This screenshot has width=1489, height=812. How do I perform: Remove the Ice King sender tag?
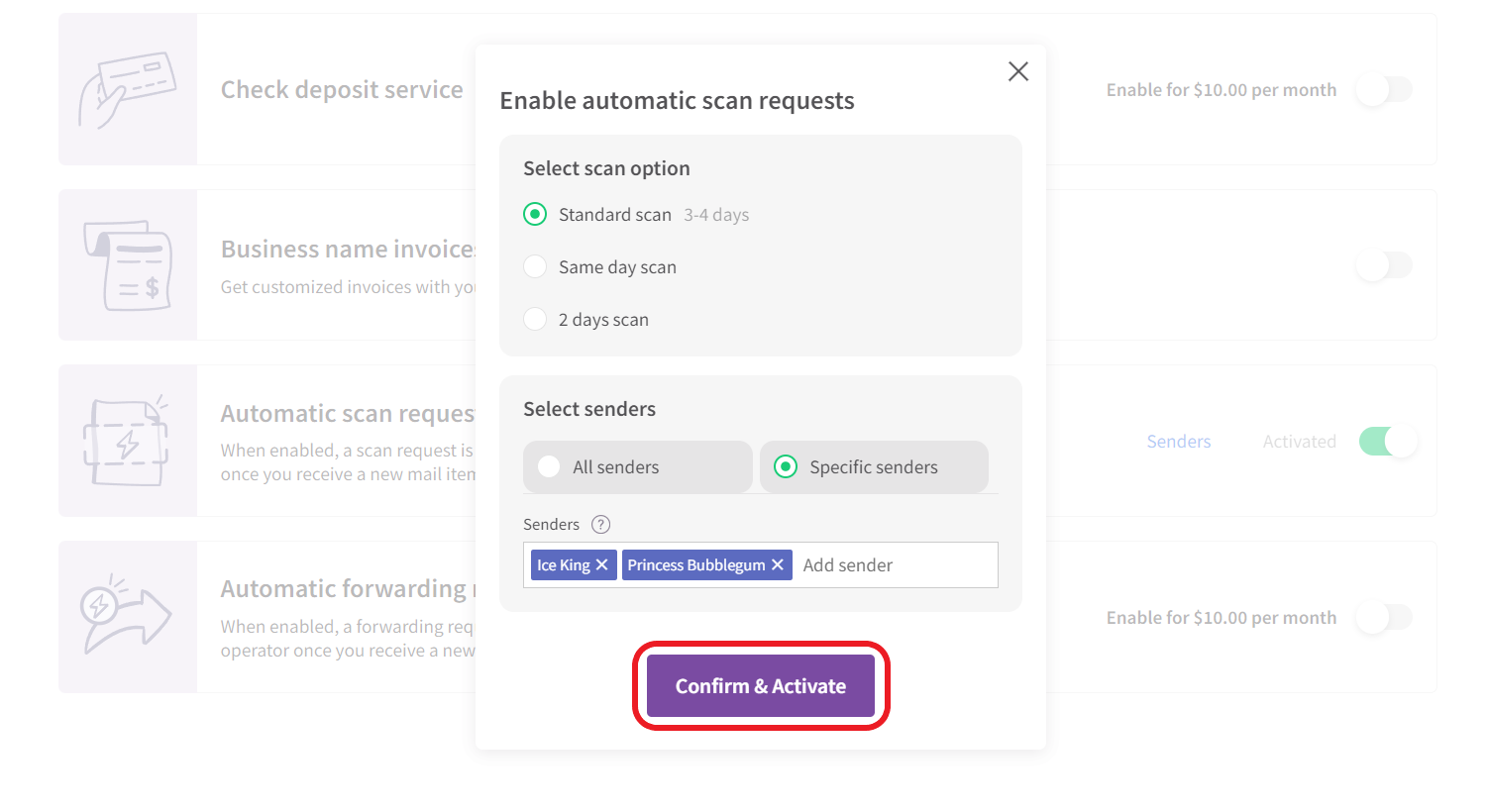601,565
